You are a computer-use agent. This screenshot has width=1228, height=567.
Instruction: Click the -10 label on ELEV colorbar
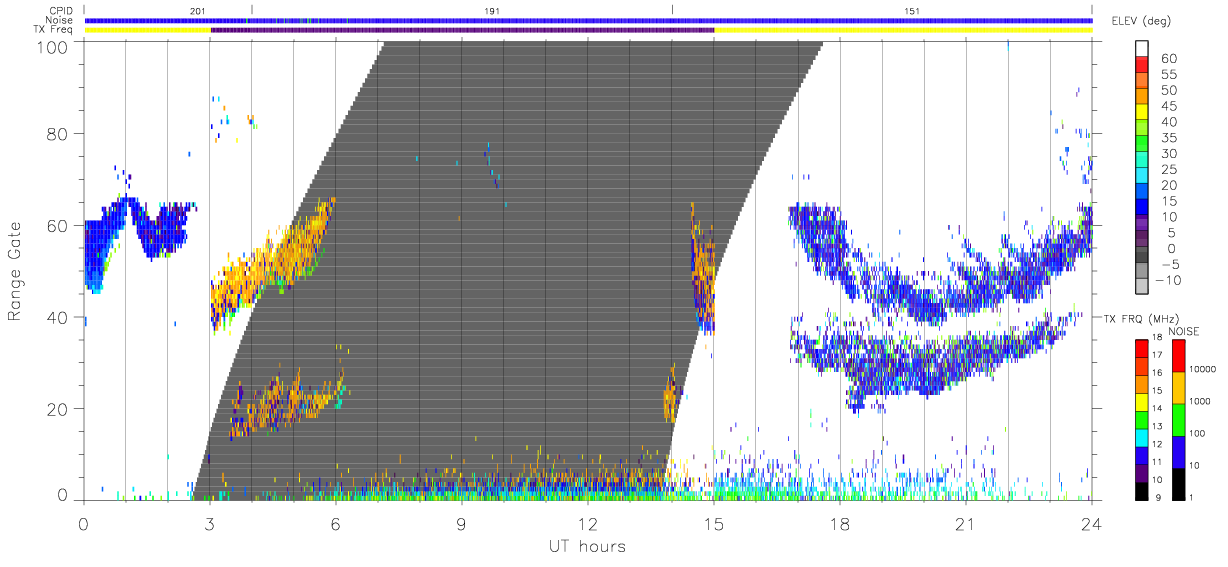point(1167,279)
